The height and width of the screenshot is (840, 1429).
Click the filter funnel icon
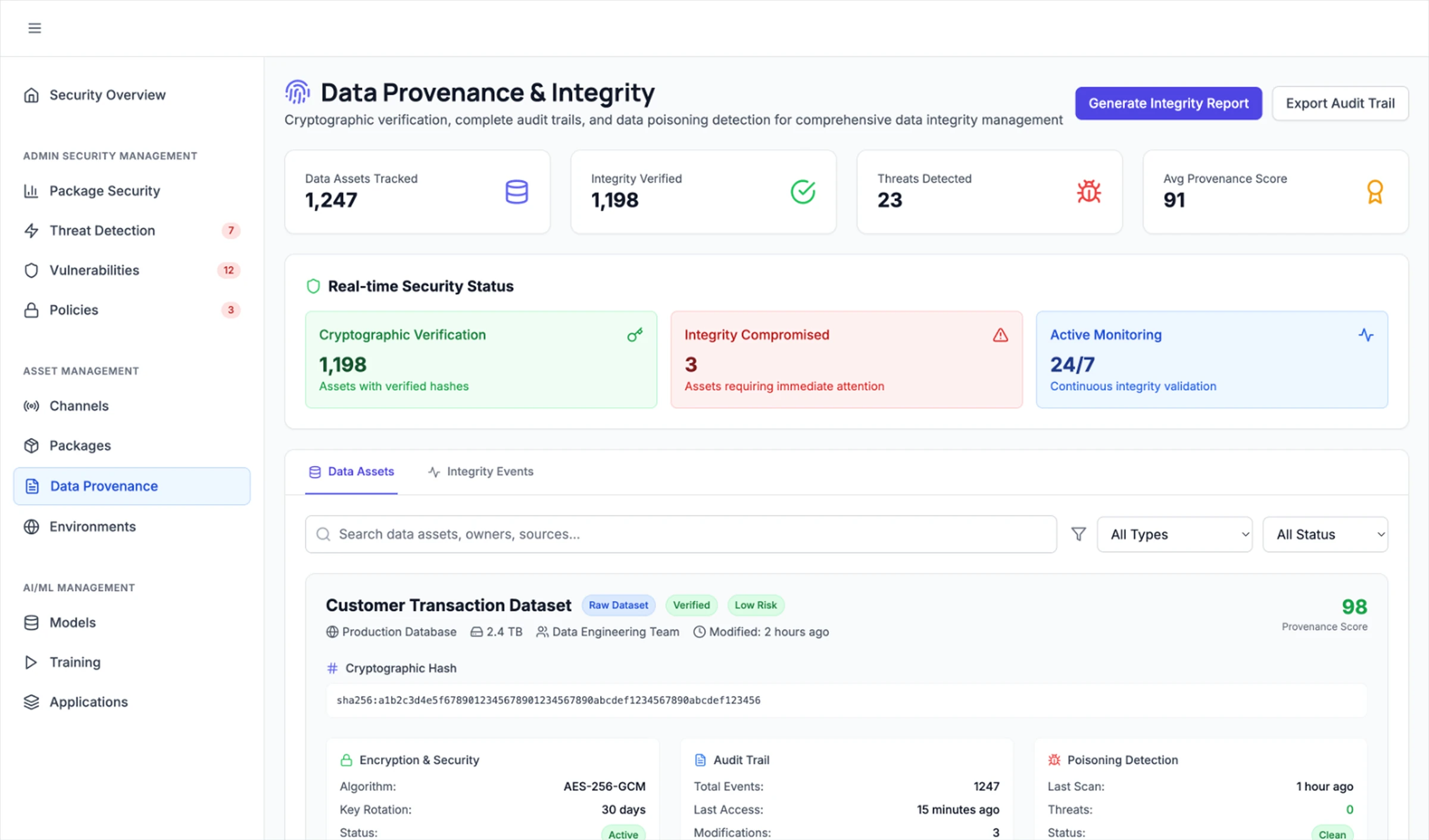point(1078,534)
